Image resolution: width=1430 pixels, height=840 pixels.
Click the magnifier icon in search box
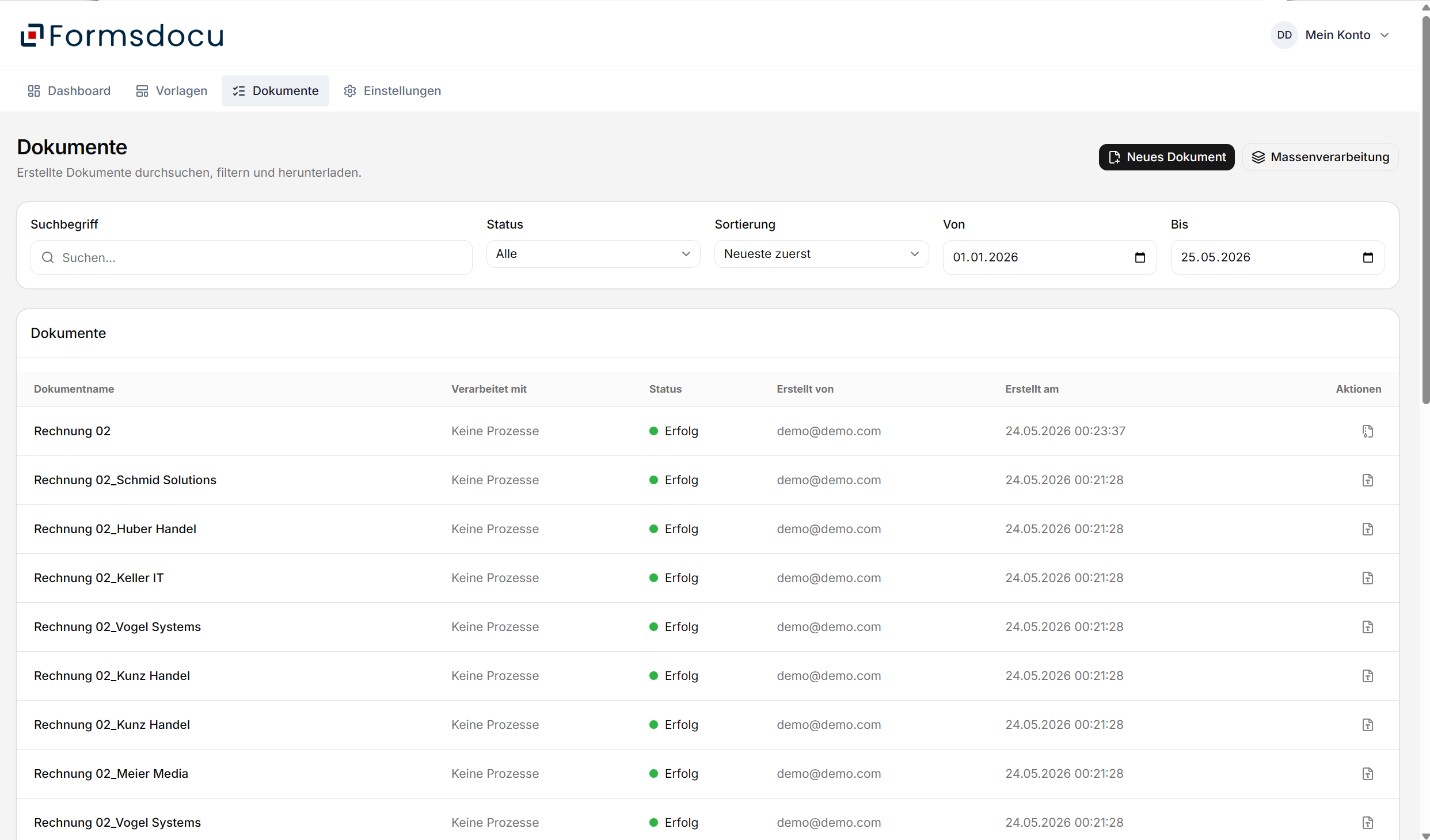(x=48, y=257)
